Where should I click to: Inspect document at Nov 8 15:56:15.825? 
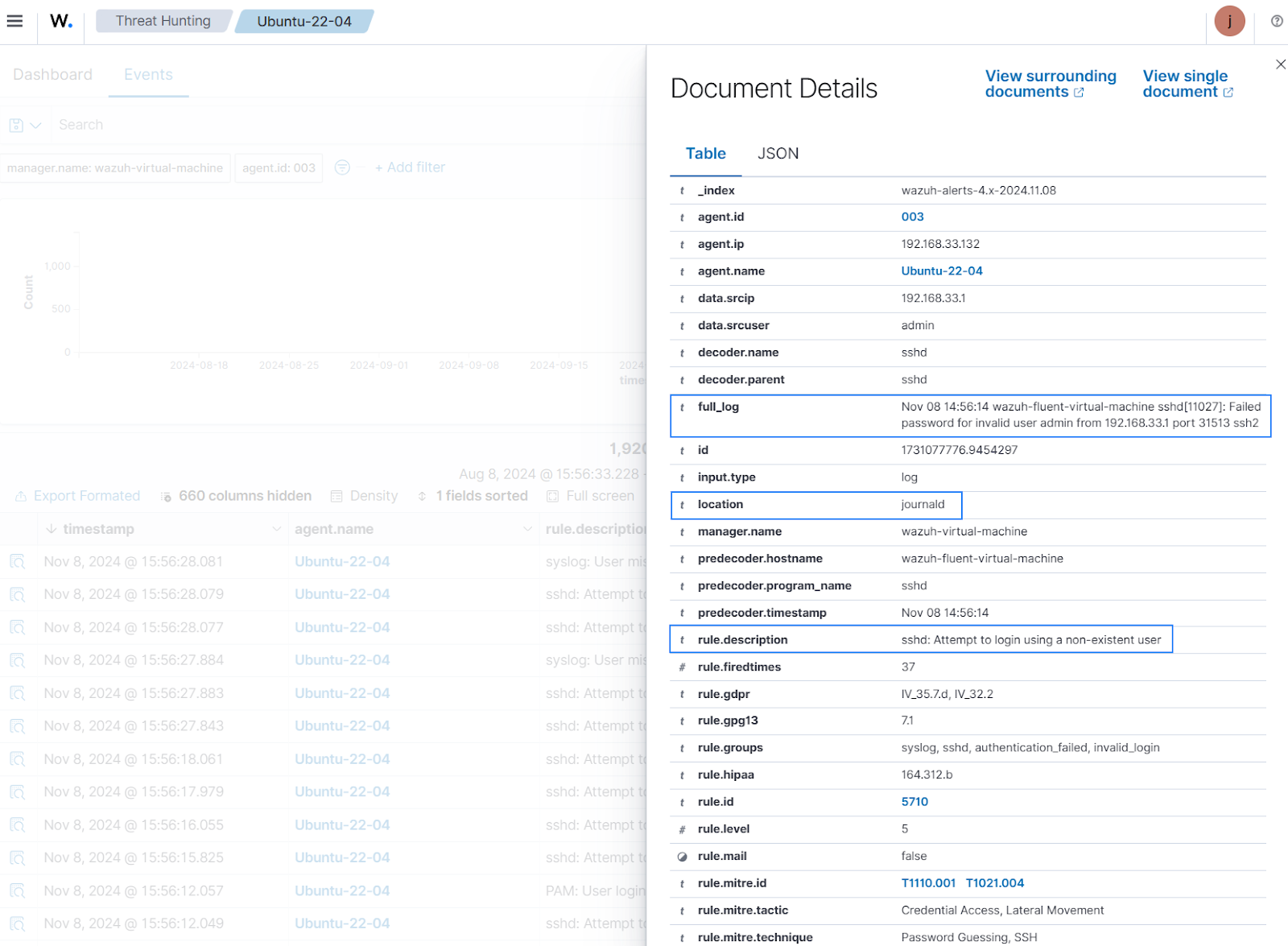click(x=17, y=857)
